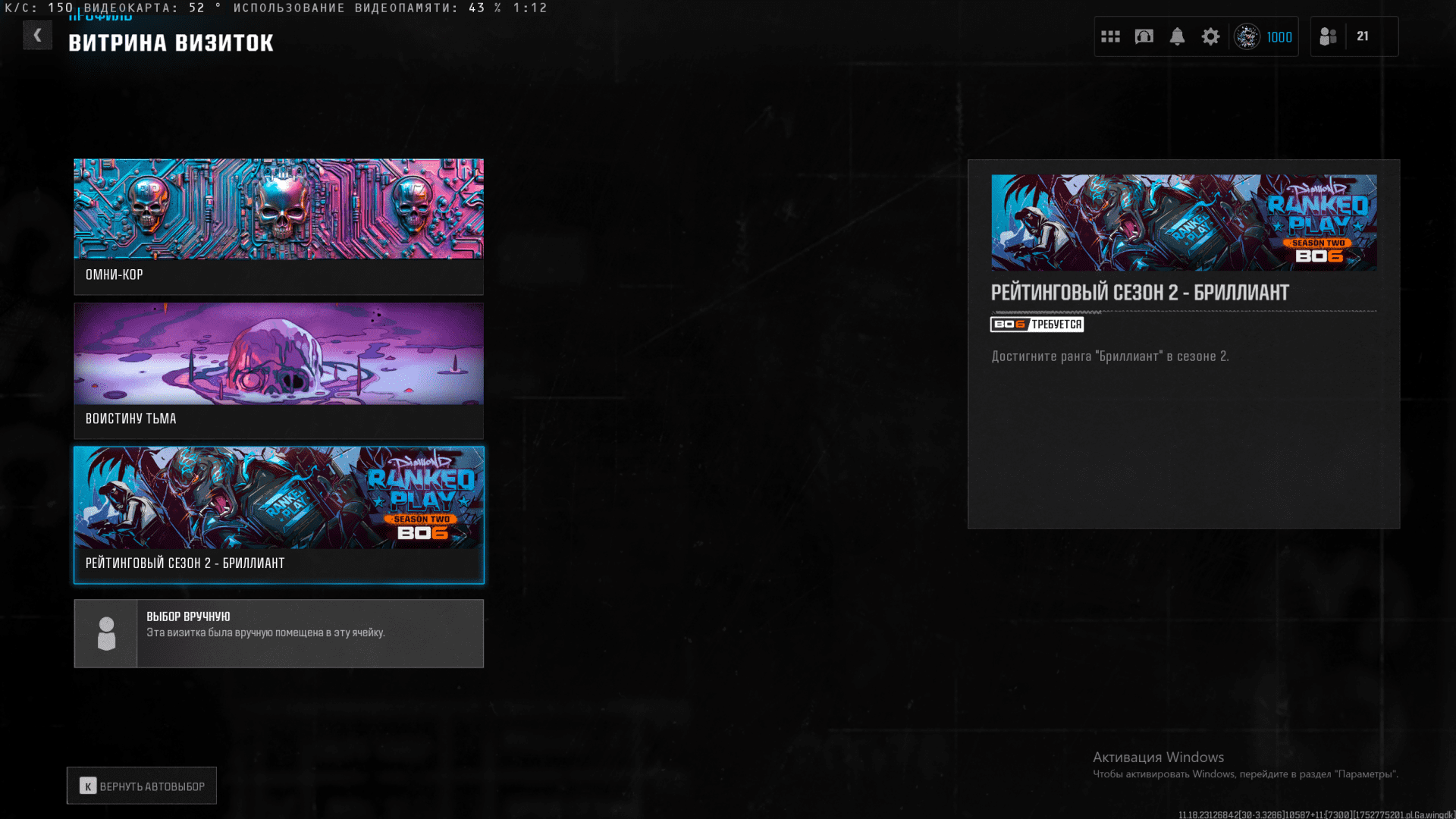The width and height of the screenshot is (1456, 819).
Task: Open the notifications bell
Action: point(1177,36)
